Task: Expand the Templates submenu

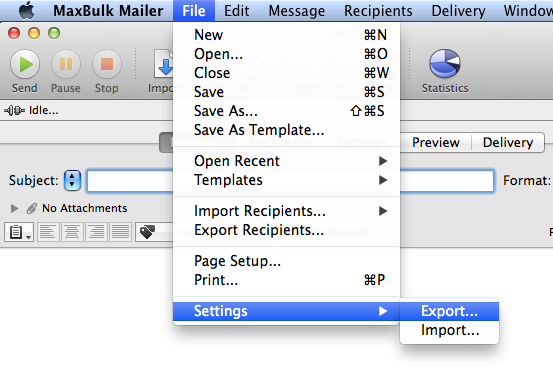Action: coord(286,180)
